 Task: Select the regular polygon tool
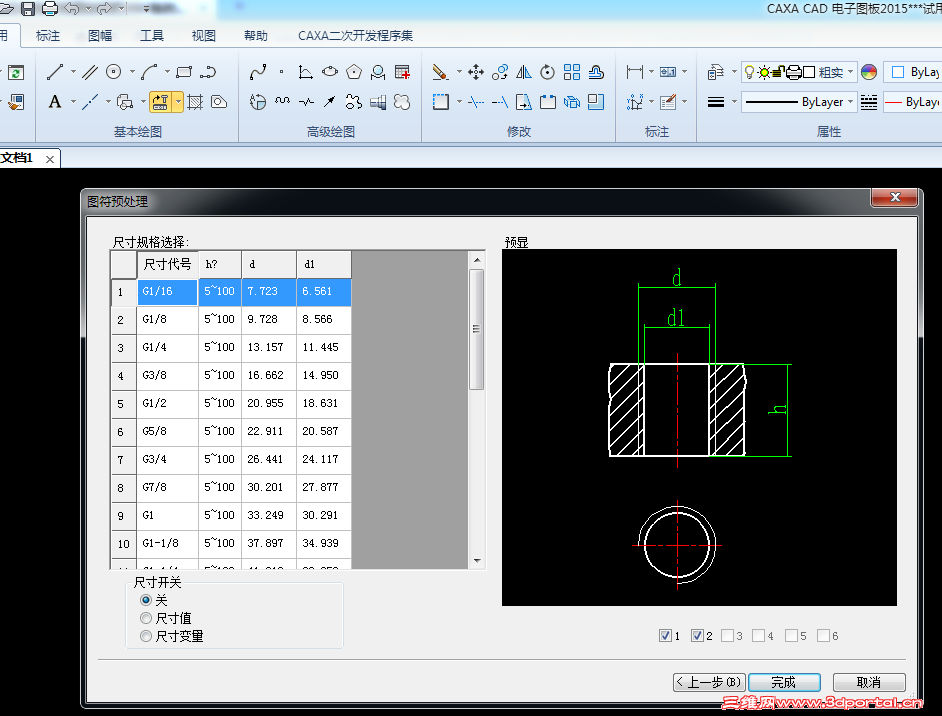(x=354, y=72)
